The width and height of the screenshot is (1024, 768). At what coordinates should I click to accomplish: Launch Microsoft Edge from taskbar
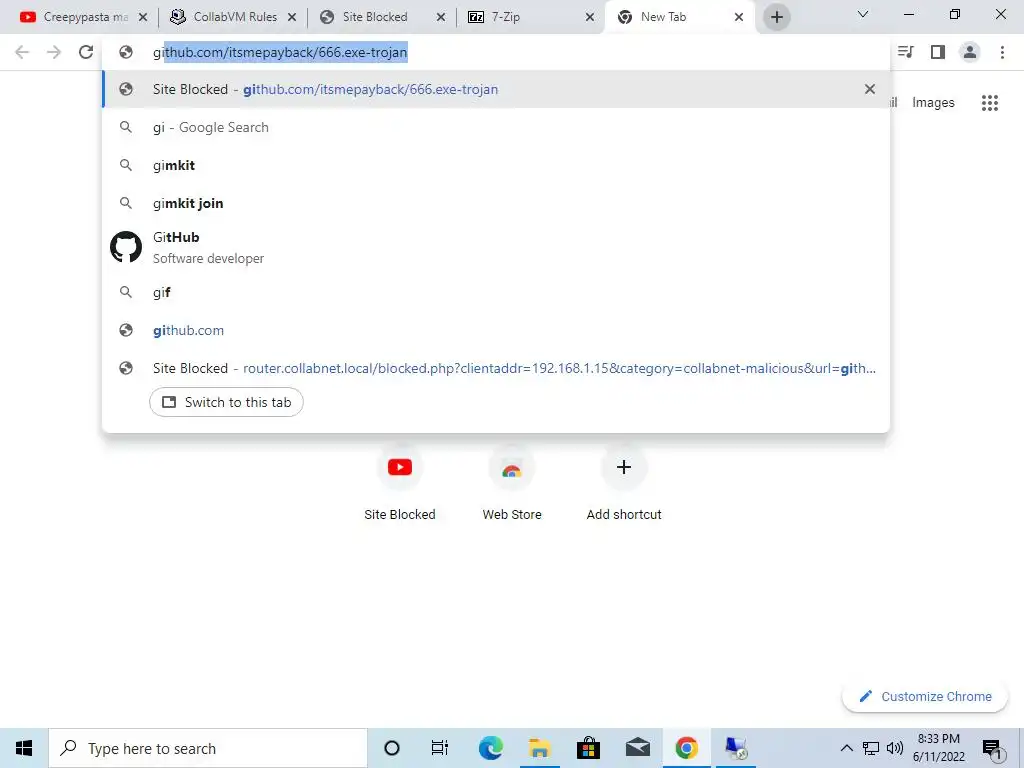pyautogui.click(x=490, y=748)
